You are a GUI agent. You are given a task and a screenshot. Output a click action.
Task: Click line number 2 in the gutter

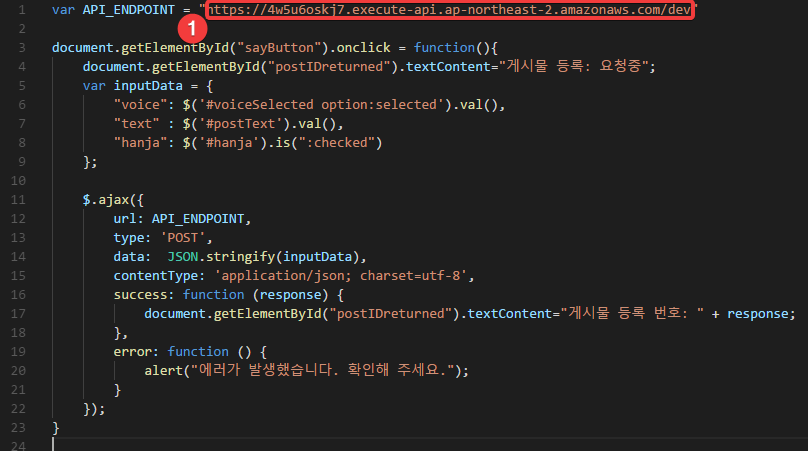pyautogui.click(x=22, y=29)
